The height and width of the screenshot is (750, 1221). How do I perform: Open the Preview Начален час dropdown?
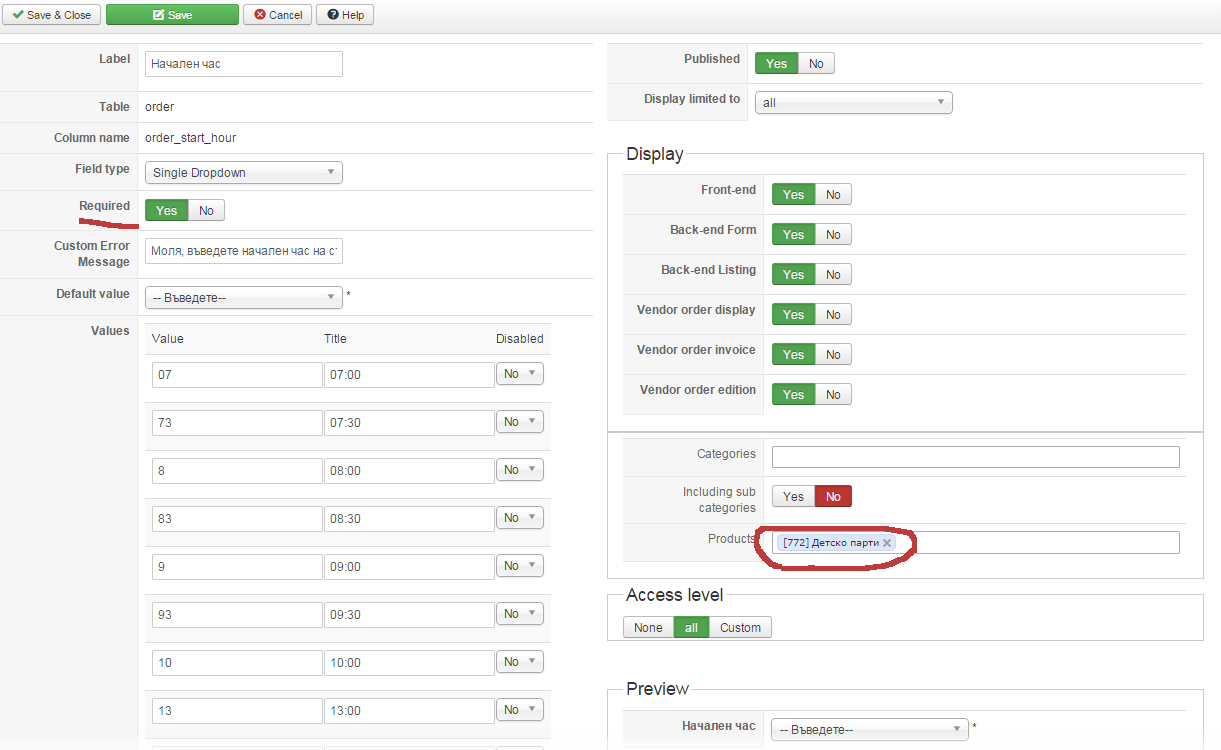pos(870,730)
